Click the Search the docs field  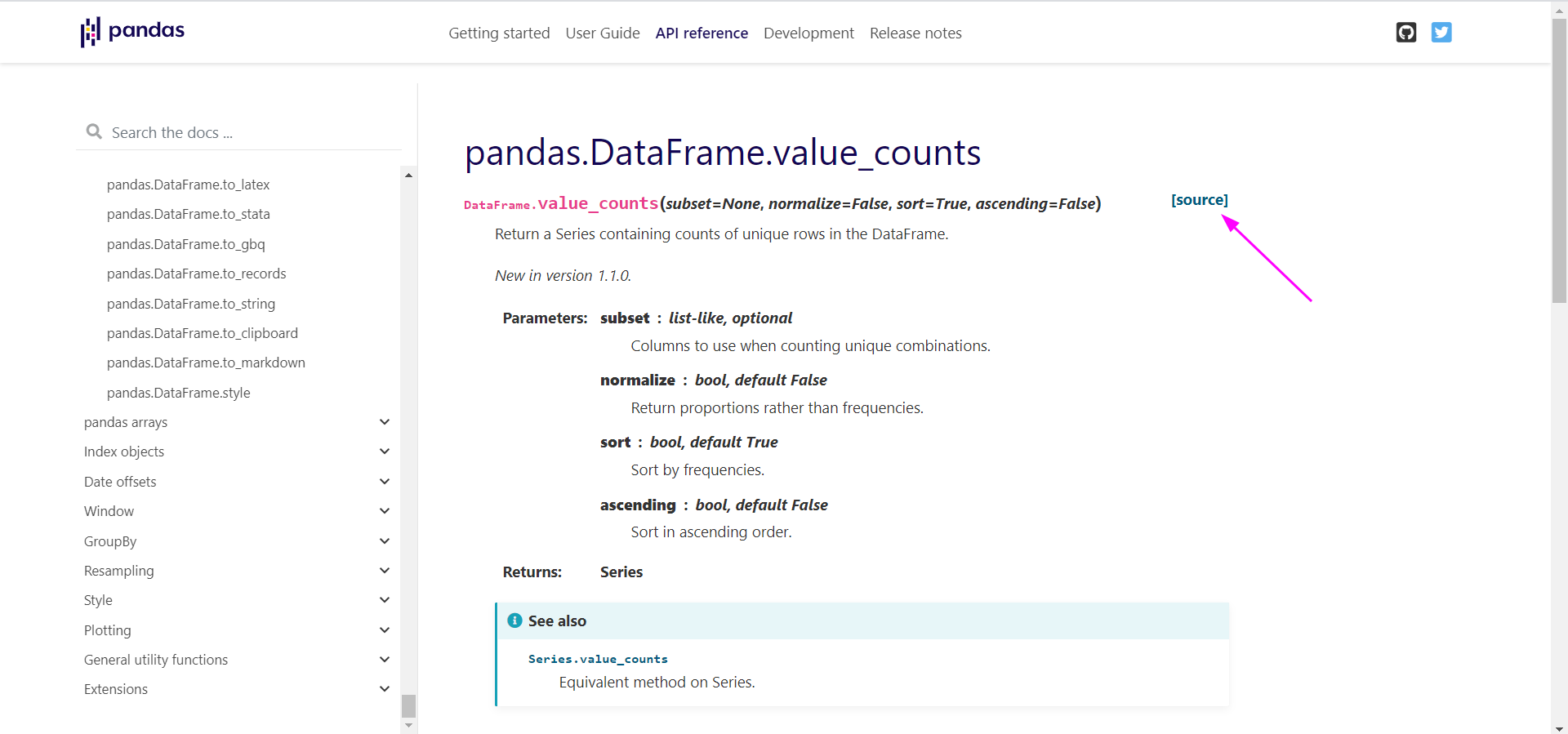tap(238, 132)
